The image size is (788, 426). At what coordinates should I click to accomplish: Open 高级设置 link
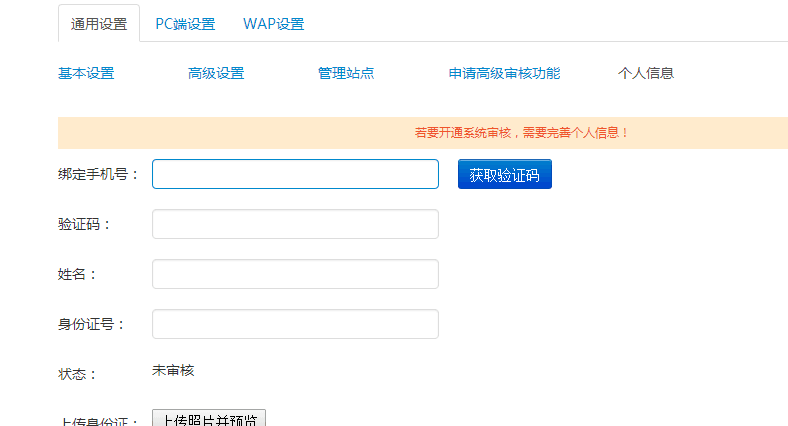coord(216,73)
